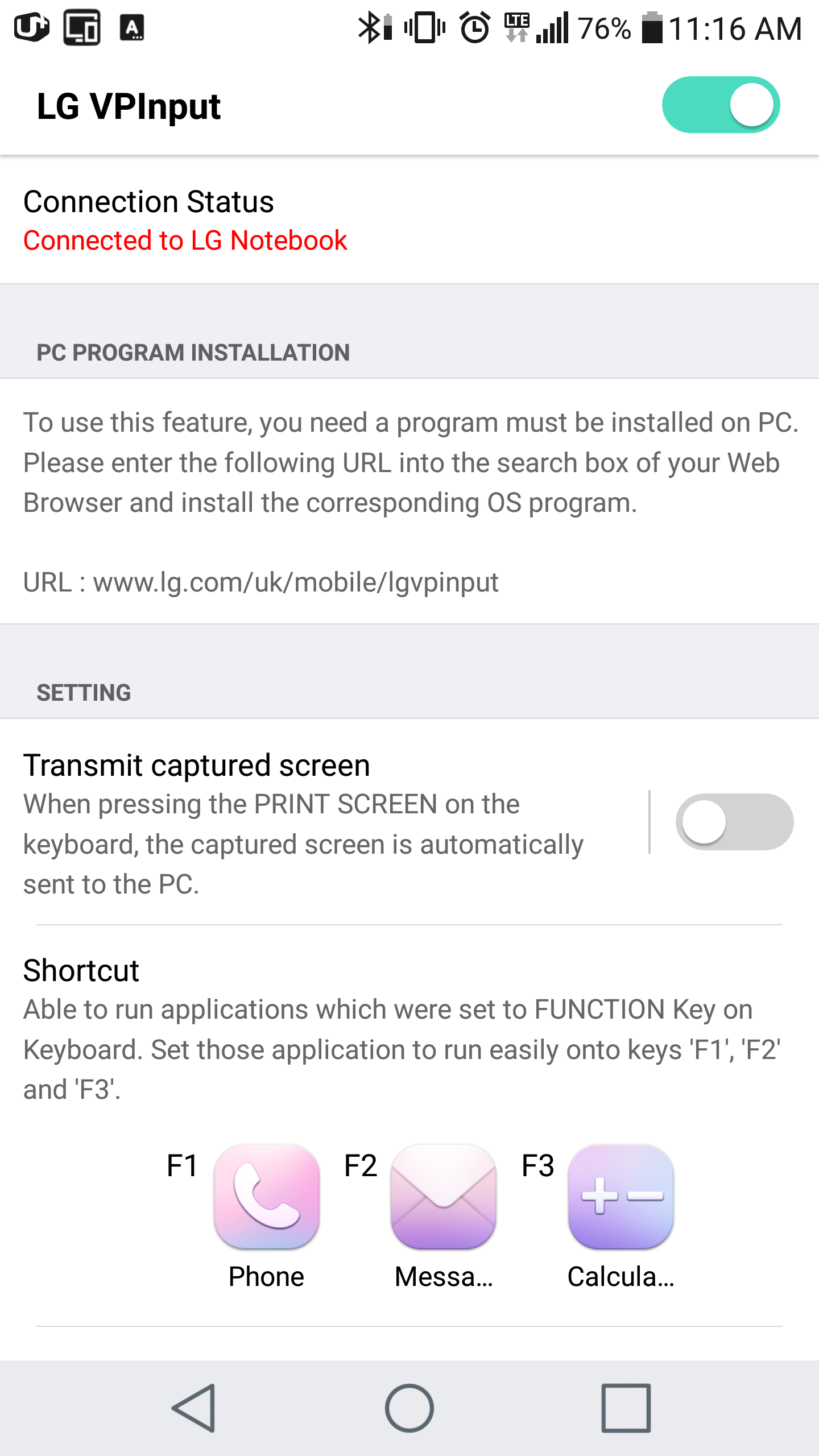
Task: Tap the Android back navigation triangle
Action: pos(194,1408)
